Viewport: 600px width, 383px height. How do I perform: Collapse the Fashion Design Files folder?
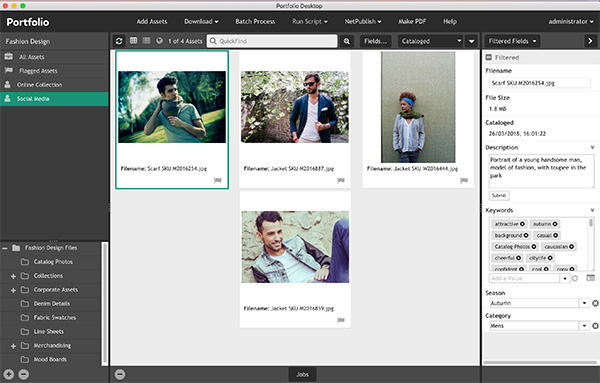(5, 248)
